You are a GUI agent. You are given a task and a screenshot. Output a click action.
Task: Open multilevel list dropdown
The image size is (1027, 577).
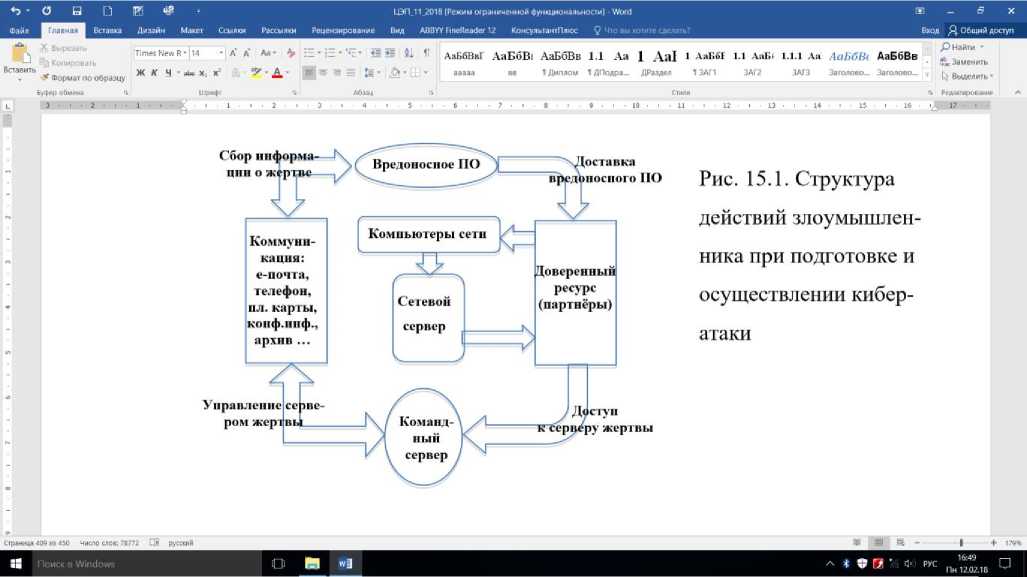360,53
